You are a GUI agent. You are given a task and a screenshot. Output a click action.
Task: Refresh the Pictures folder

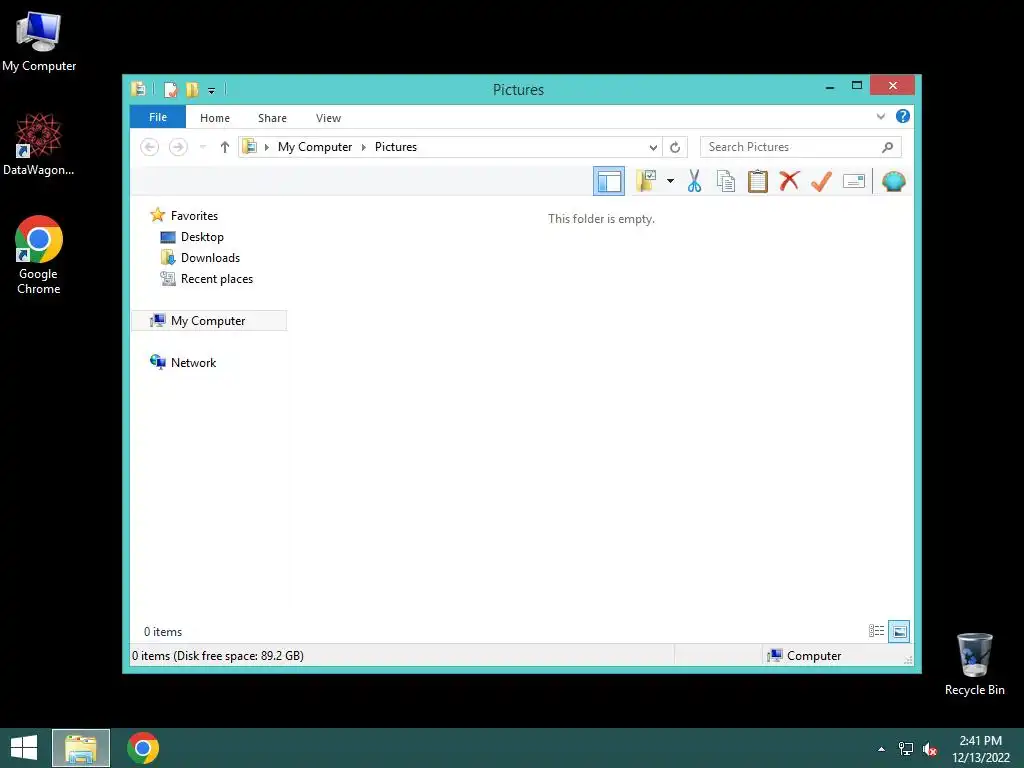pyautogui.click(x=675, y=148)
